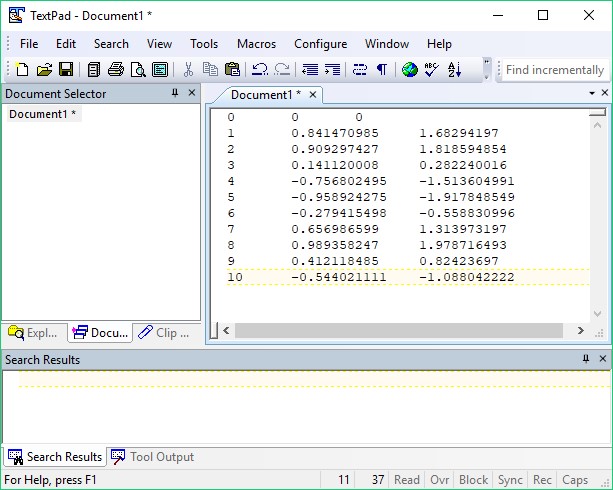Run spell check with the ABC icon
This screenshot has width=613, height=490.
point(432,70)
